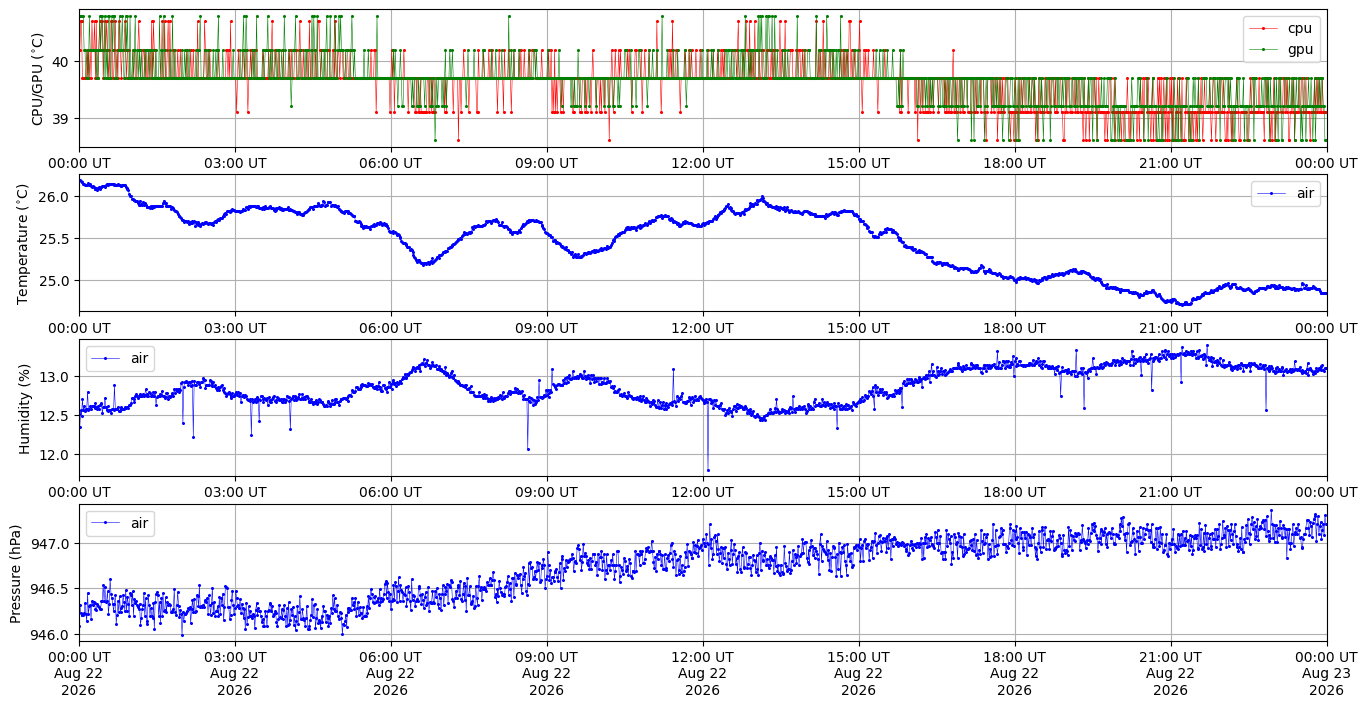1367x707 pixels.
Task: Click the green gpu legend line marker
Action: pos(1264,49)
